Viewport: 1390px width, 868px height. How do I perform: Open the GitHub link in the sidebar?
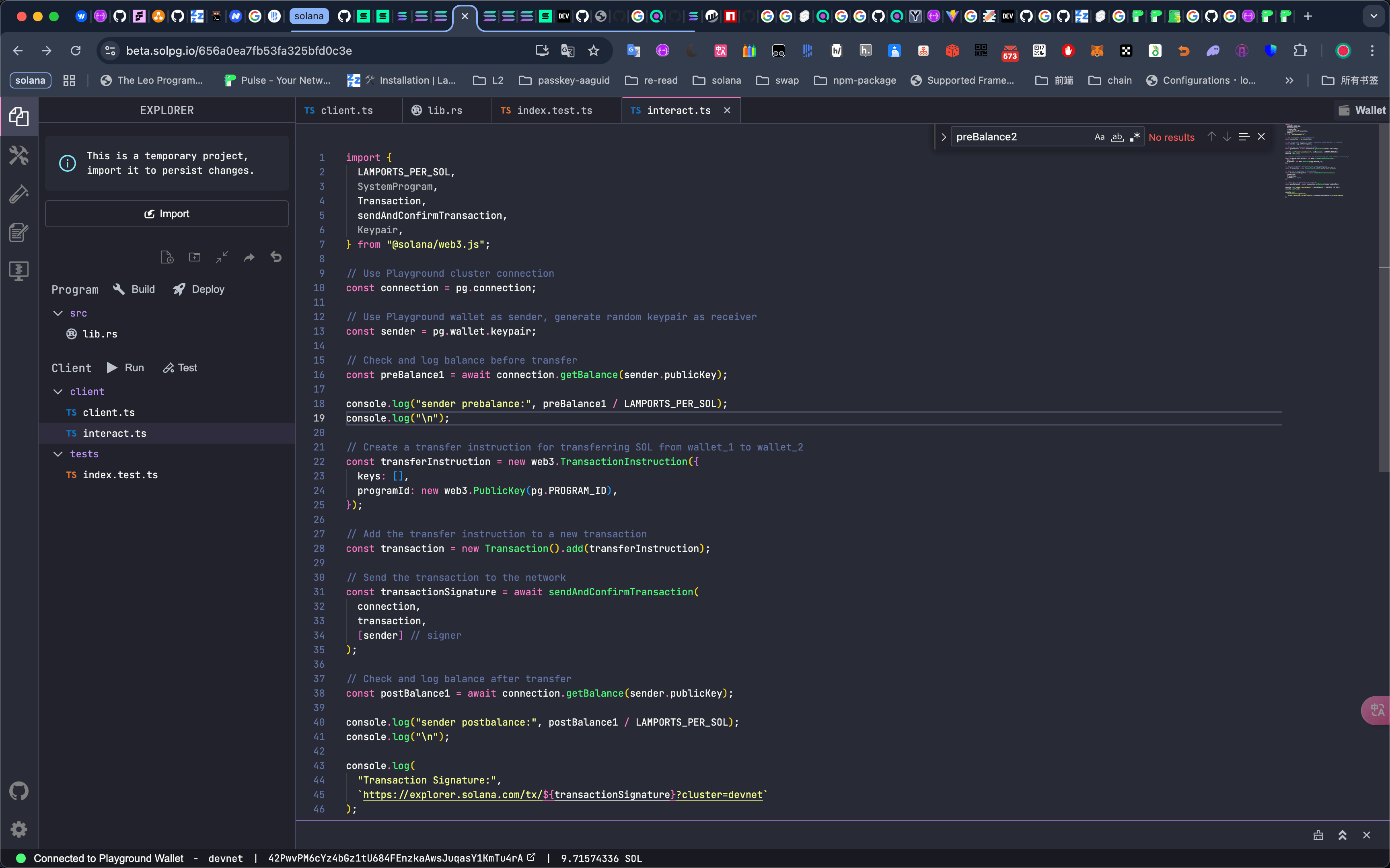pos(19,790)
